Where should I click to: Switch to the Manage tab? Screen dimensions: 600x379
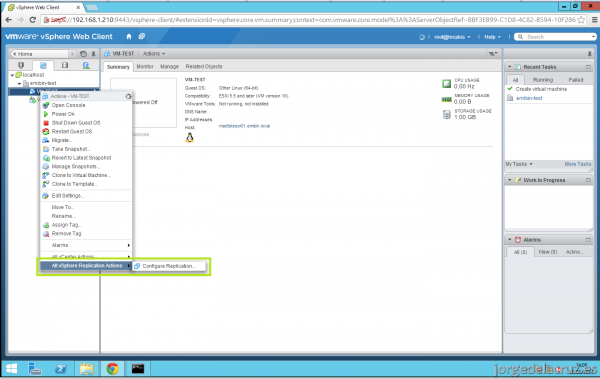(169, 67)
